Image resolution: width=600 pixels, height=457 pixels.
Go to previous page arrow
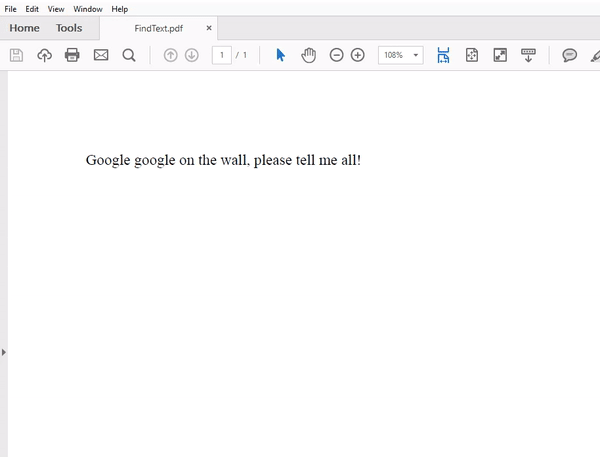point(170,55)
